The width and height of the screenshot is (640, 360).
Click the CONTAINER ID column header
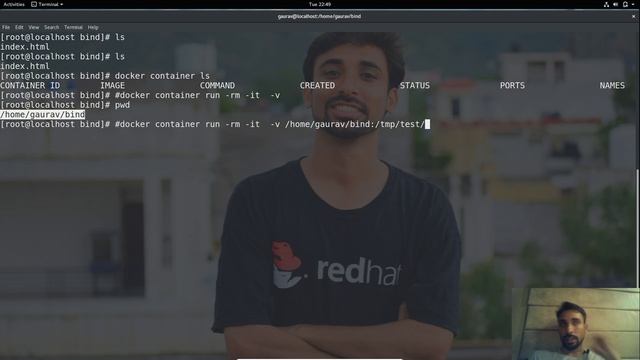pyautogui.click(x=30, y=86)
